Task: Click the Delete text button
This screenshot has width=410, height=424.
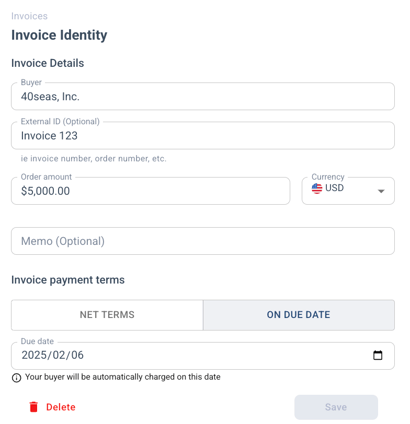Action: (x=61, y=407)
